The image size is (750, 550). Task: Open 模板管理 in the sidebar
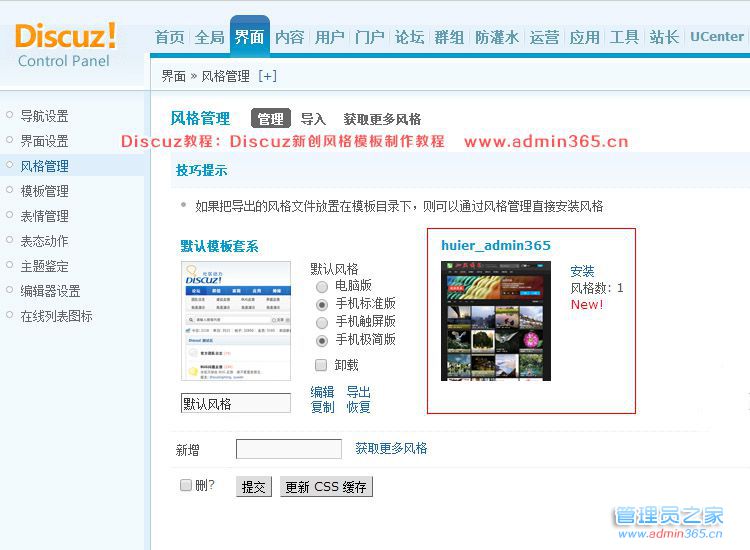(x=44, y=191)
